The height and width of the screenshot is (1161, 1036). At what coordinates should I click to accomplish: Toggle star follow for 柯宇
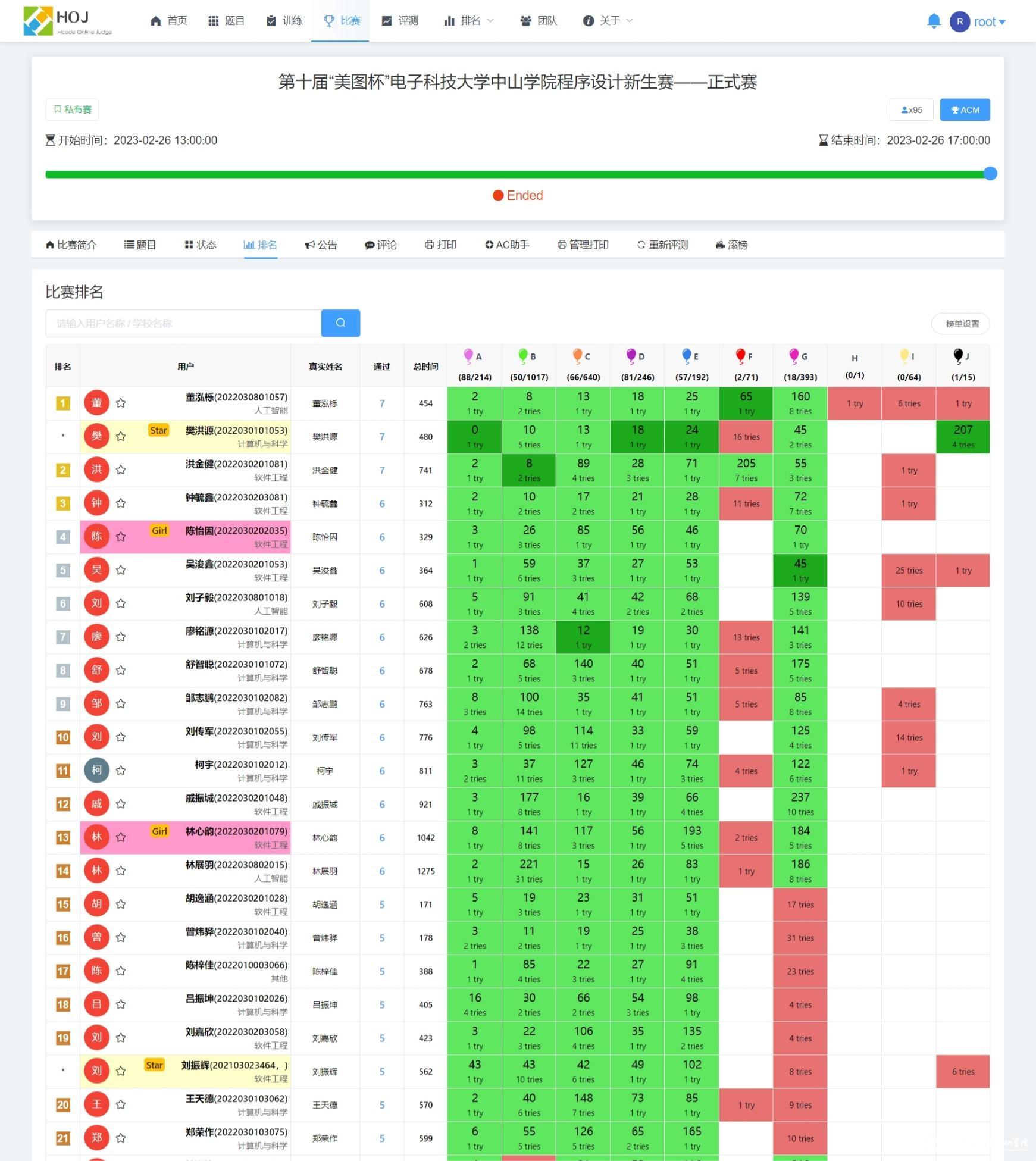[121, 771]
